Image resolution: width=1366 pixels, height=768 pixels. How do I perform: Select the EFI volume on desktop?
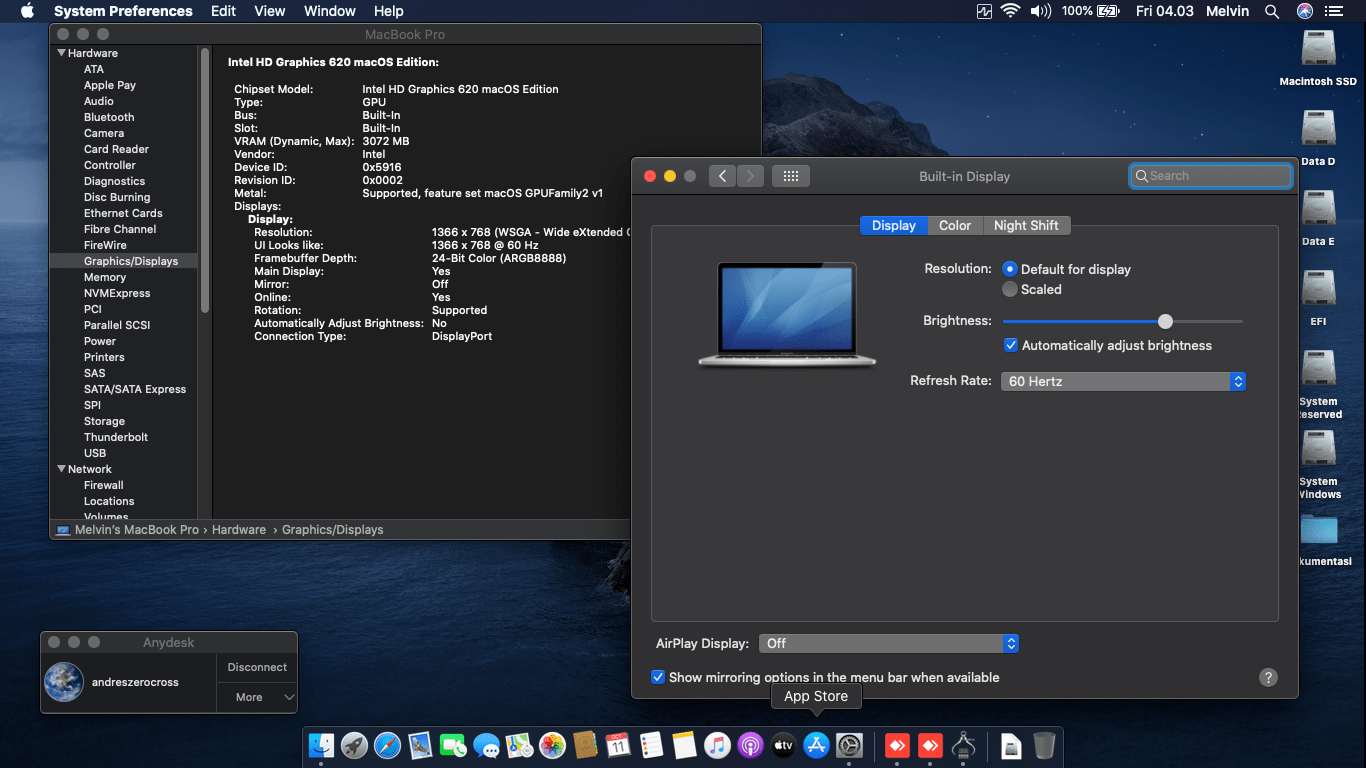click(x=1319, y=290)
